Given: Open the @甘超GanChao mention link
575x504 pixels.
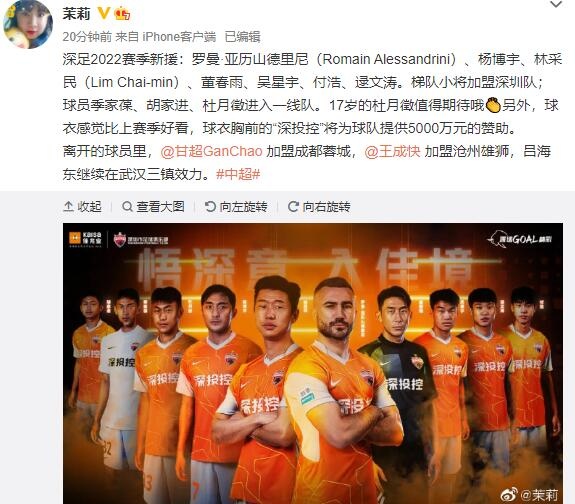Looking at the screenshot, I should pyautogui.click(x=211, y=151).
